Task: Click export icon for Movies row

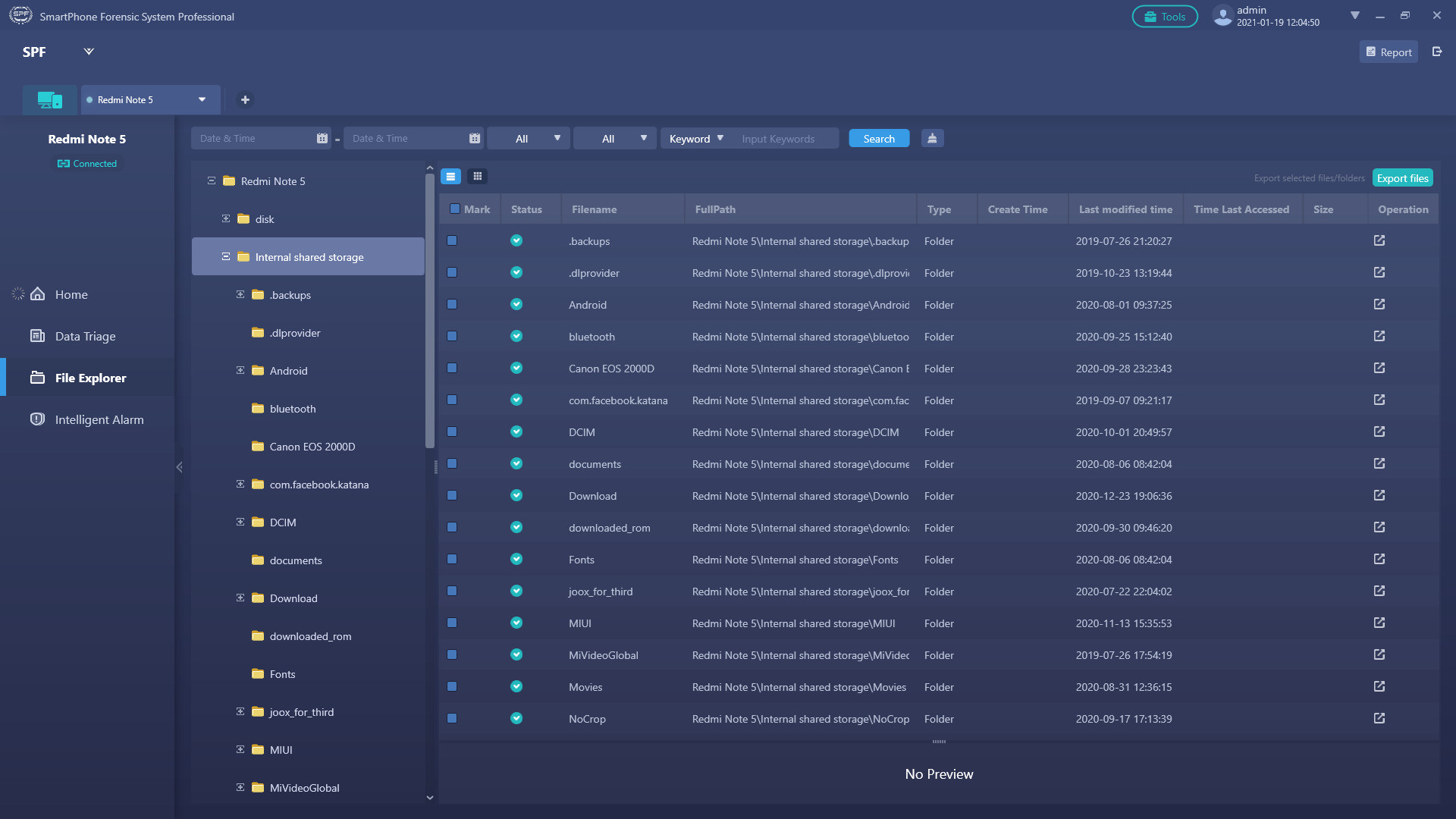Action: pos(1379,686)
